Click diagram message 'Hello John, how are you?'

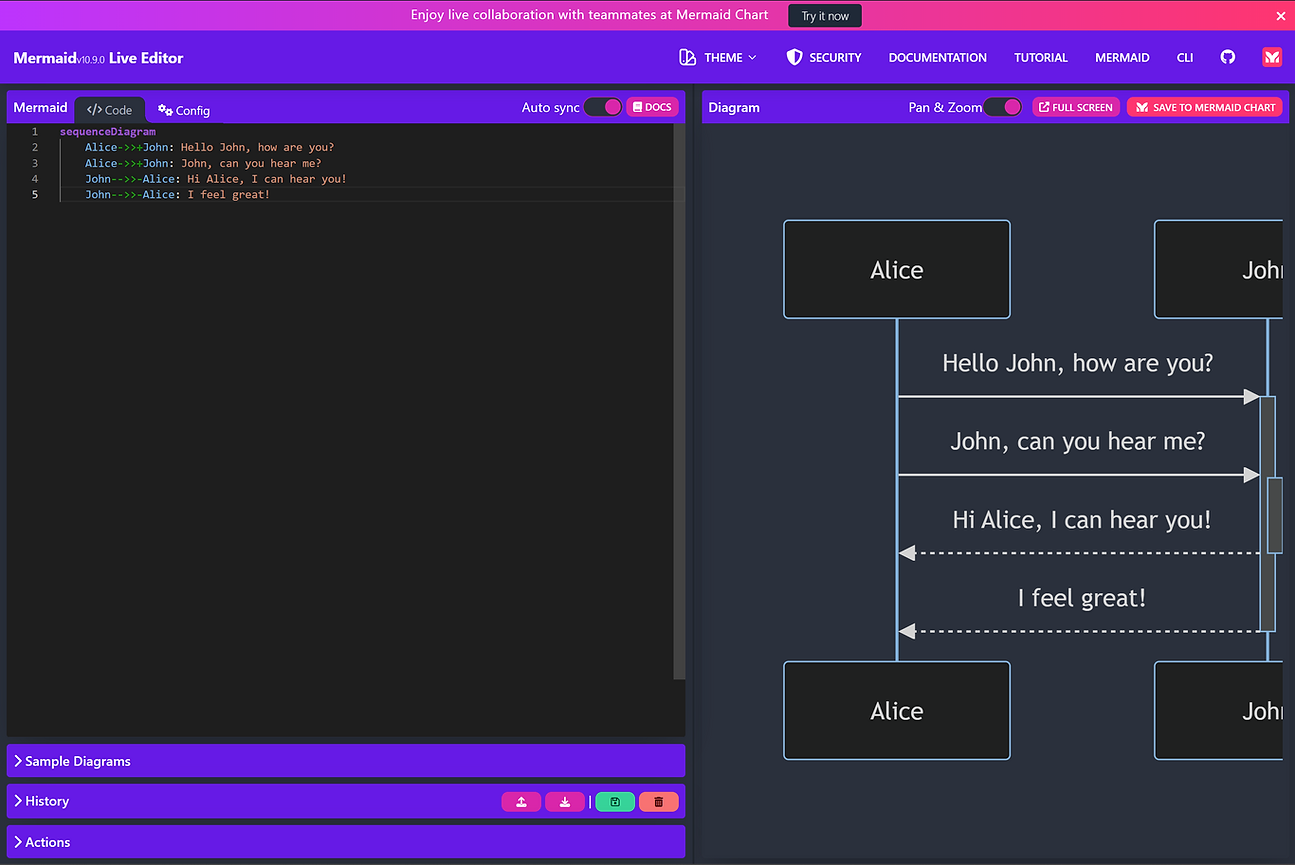coord(1078,363)
